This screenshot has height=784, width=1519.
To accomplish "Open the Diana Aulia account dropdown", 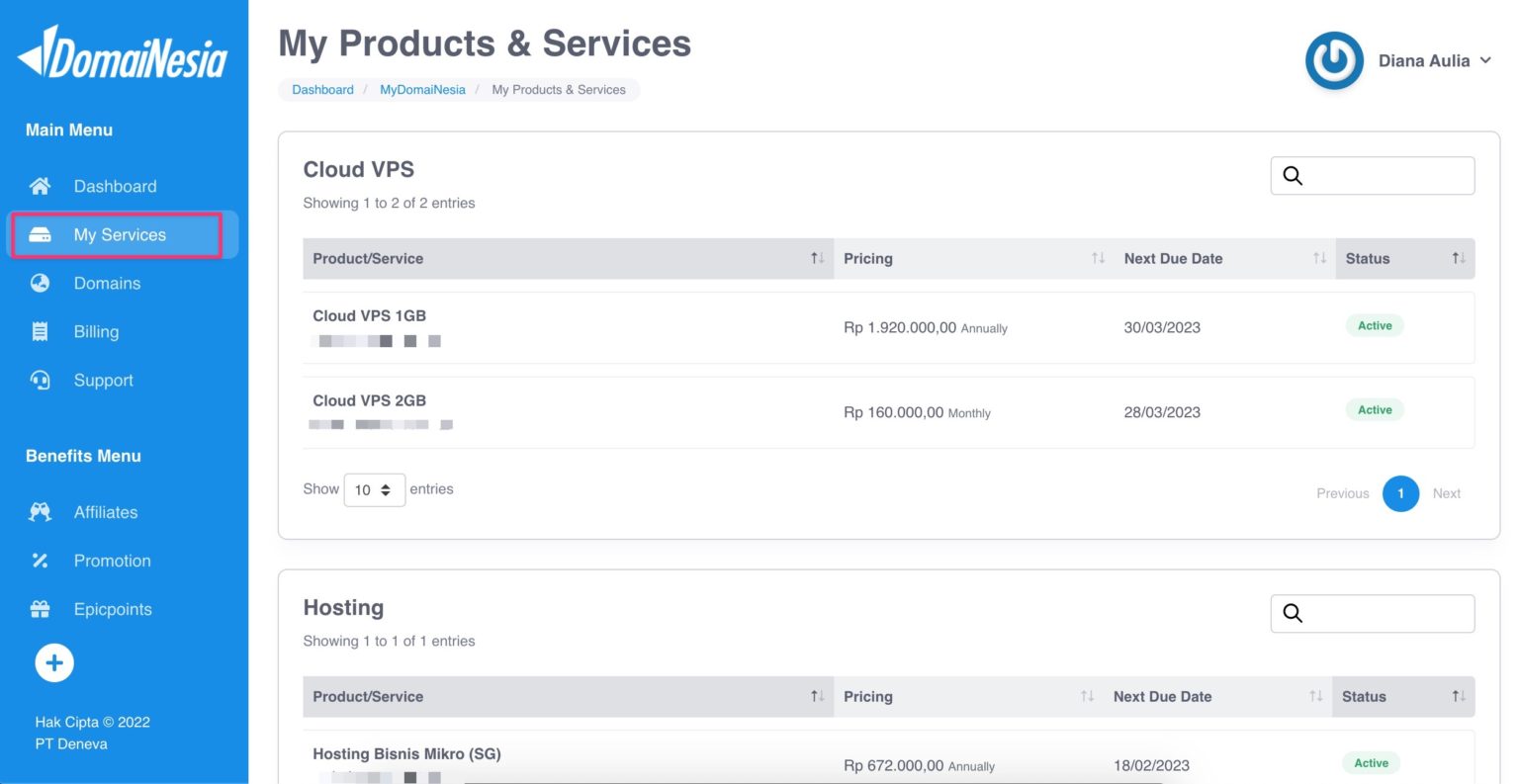I will [1434, 61].
